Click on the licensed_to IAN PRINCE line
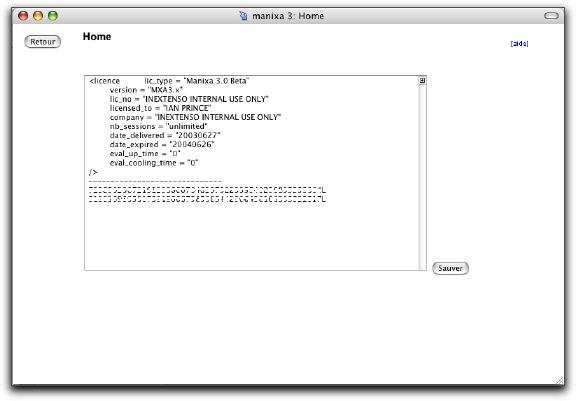 point(161,108)
